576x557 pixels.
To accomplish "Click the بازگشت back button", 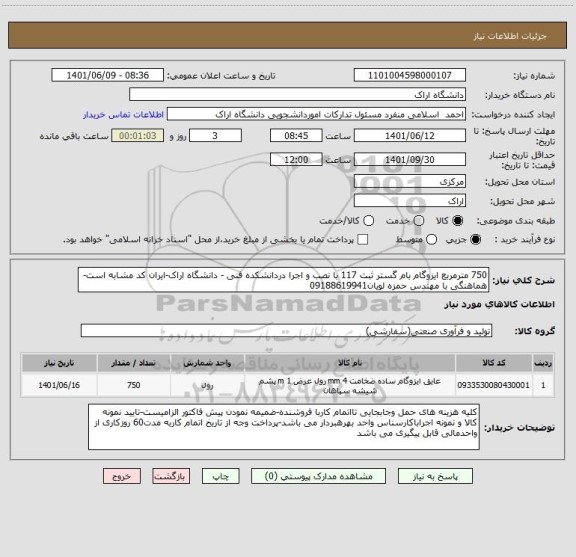I will [x=171, y=476].
